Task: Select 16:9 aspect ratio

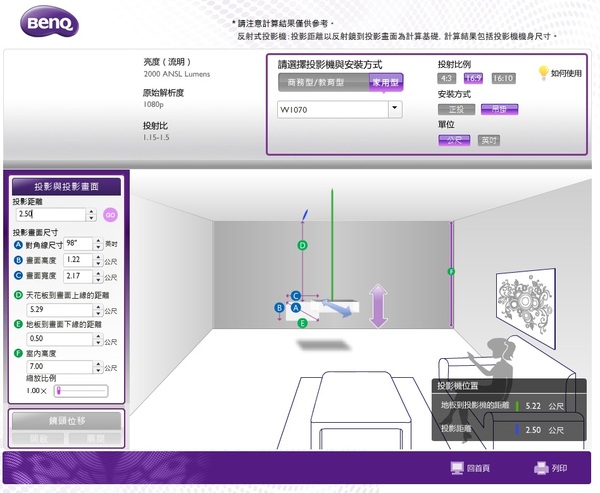Action: (x=473, y=78)
